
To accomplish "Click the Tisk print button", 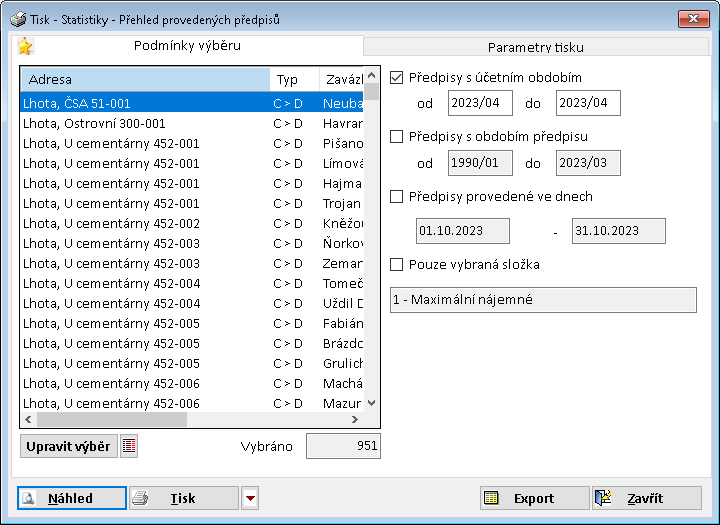I will point(183,498).
